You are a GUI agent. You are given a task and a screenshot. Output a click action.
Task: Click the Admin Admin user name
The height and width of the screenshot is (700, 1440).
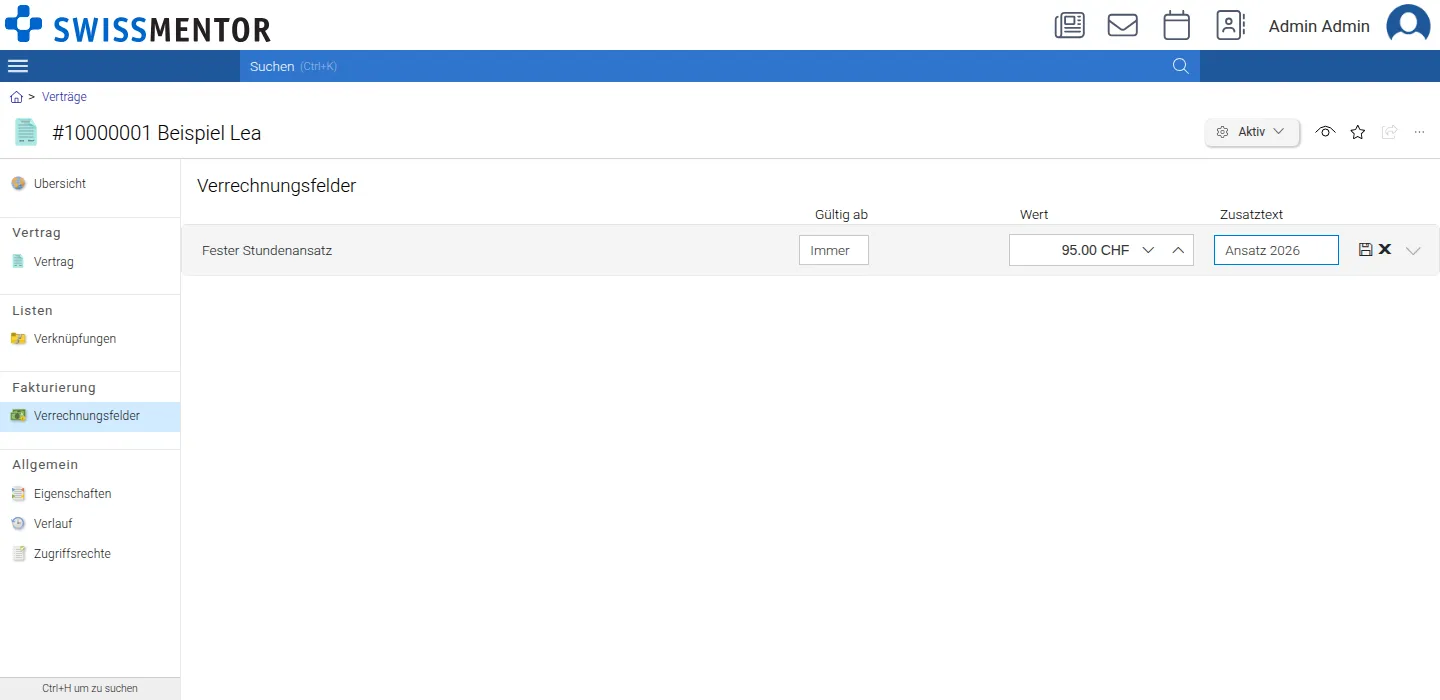(x=1319, y=26)
